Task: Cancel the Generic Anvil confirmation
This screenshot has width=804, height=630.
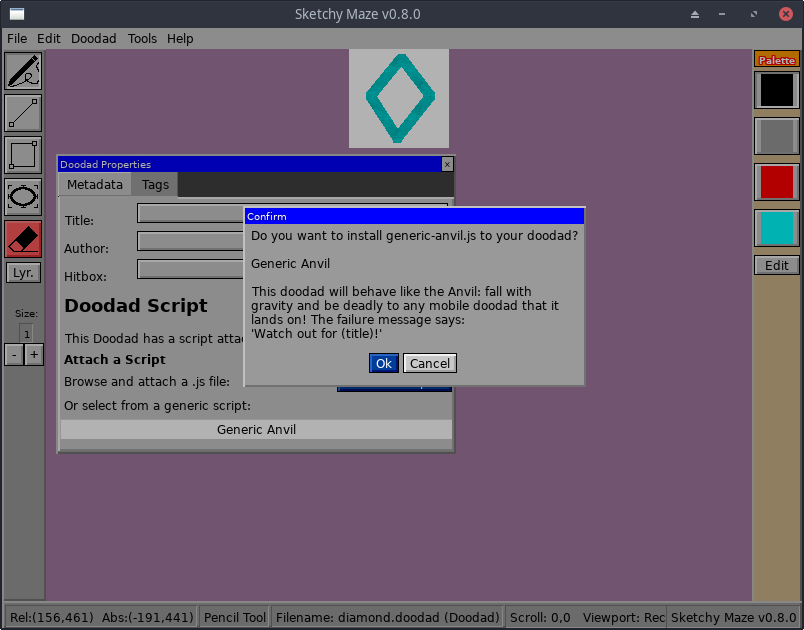Action: pyautogui.click(x=430, y=363)
